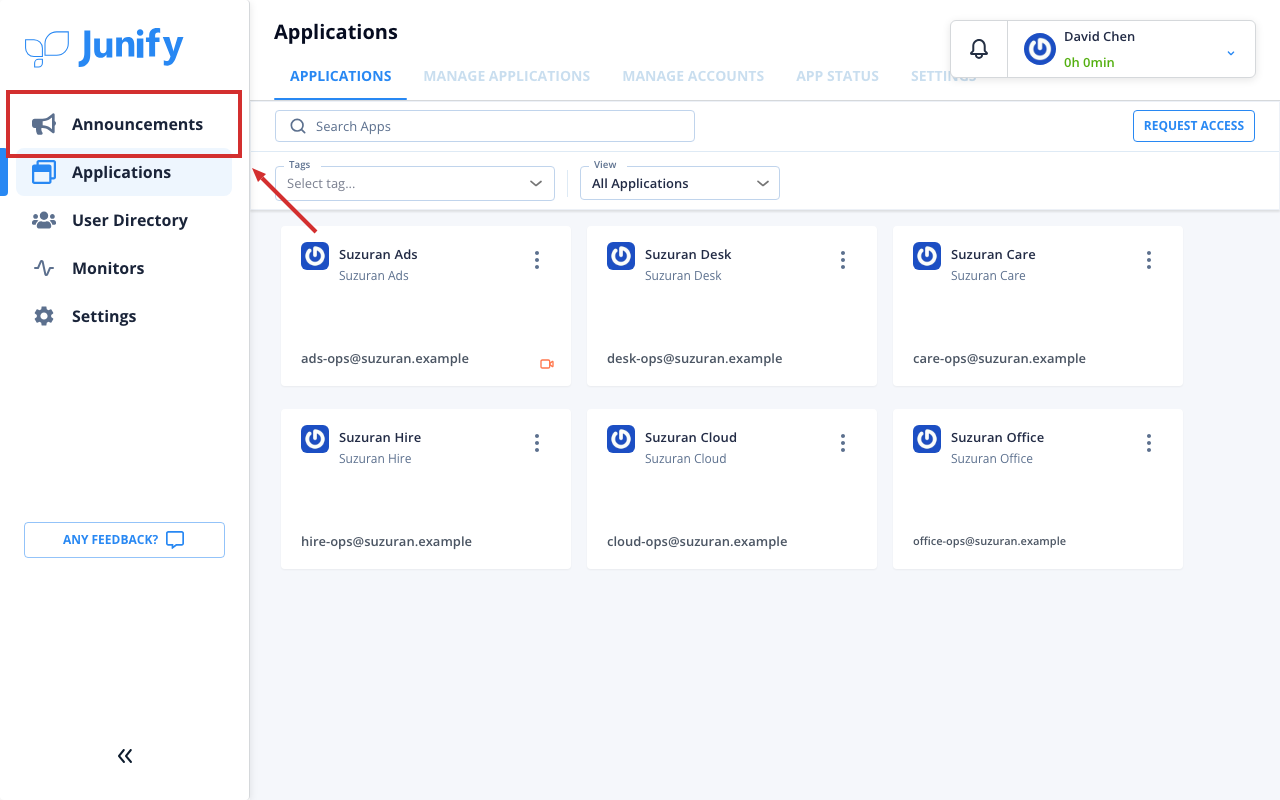Image resolution: width=1280 pixels, height=800 pixels.
Task: Click the Search Apps field
Action: tap(485, 126)
